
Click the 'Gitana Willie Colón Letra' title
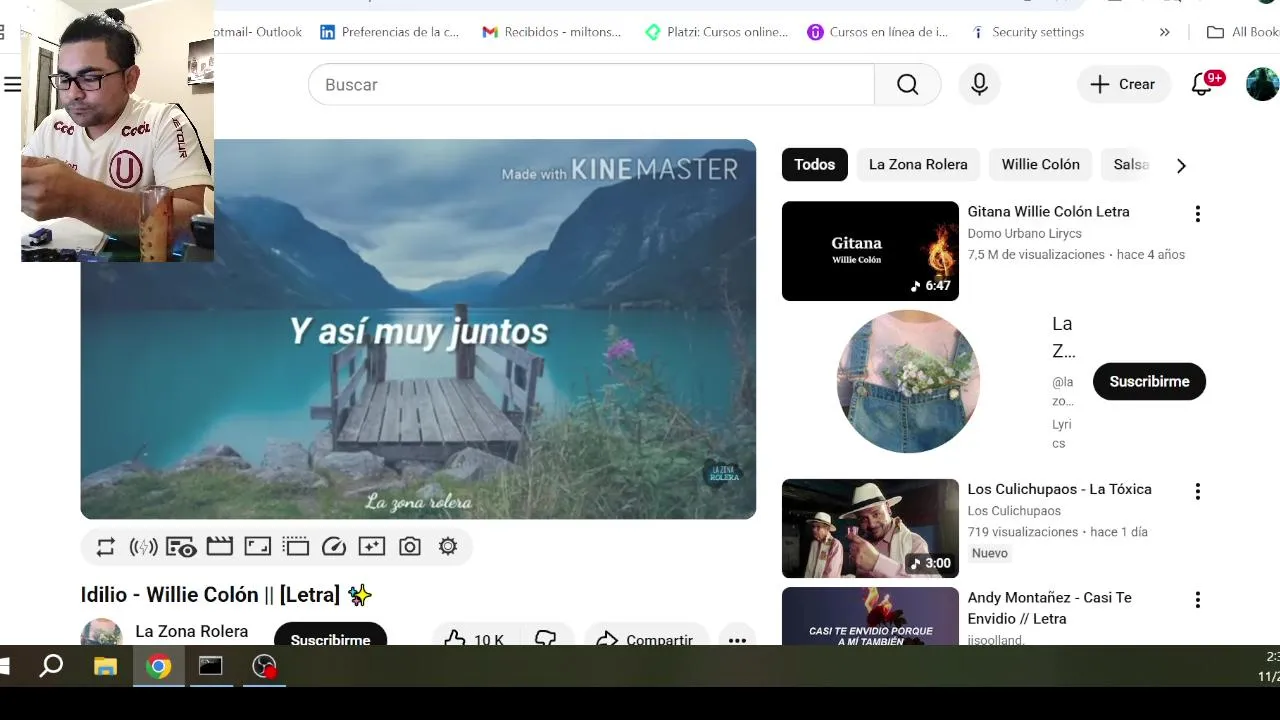point(1048,212)
